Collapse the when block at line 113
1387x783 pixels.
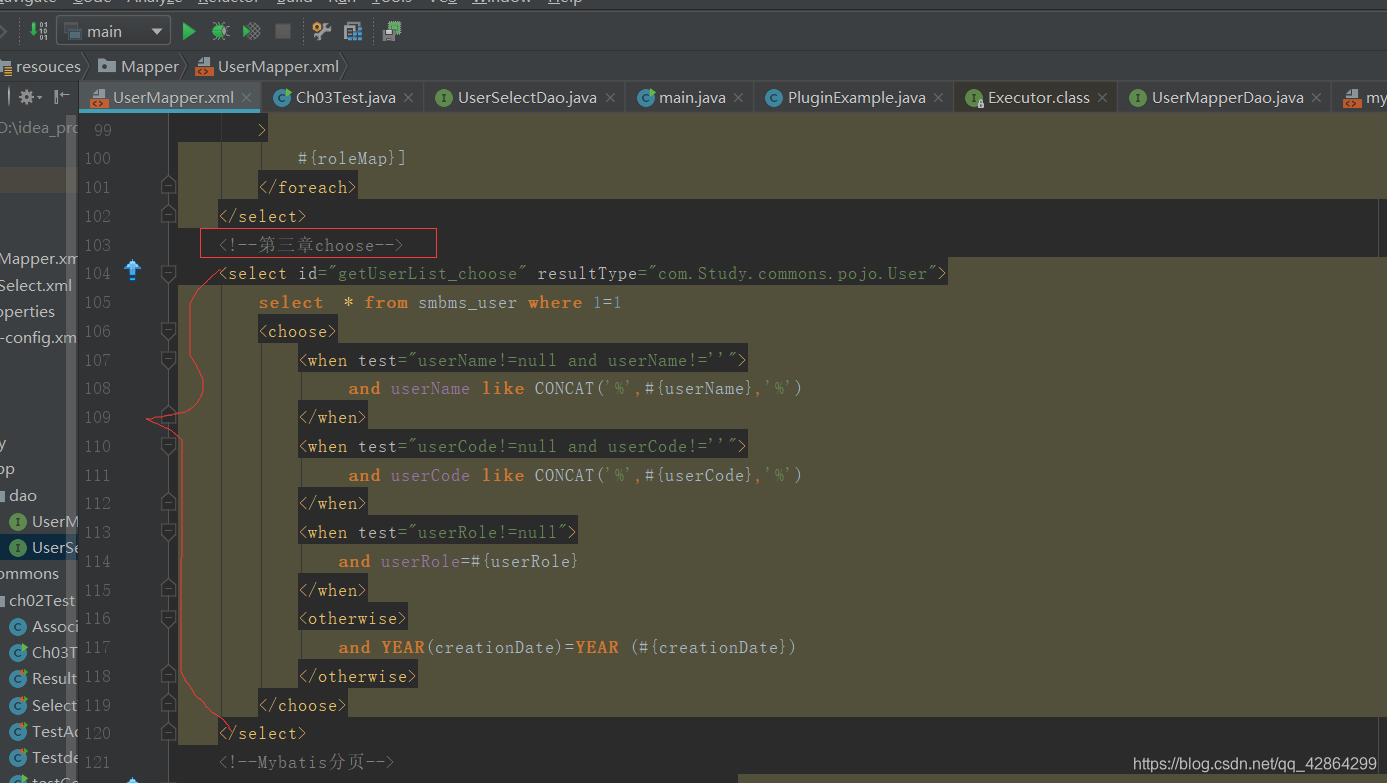[168, 532]
